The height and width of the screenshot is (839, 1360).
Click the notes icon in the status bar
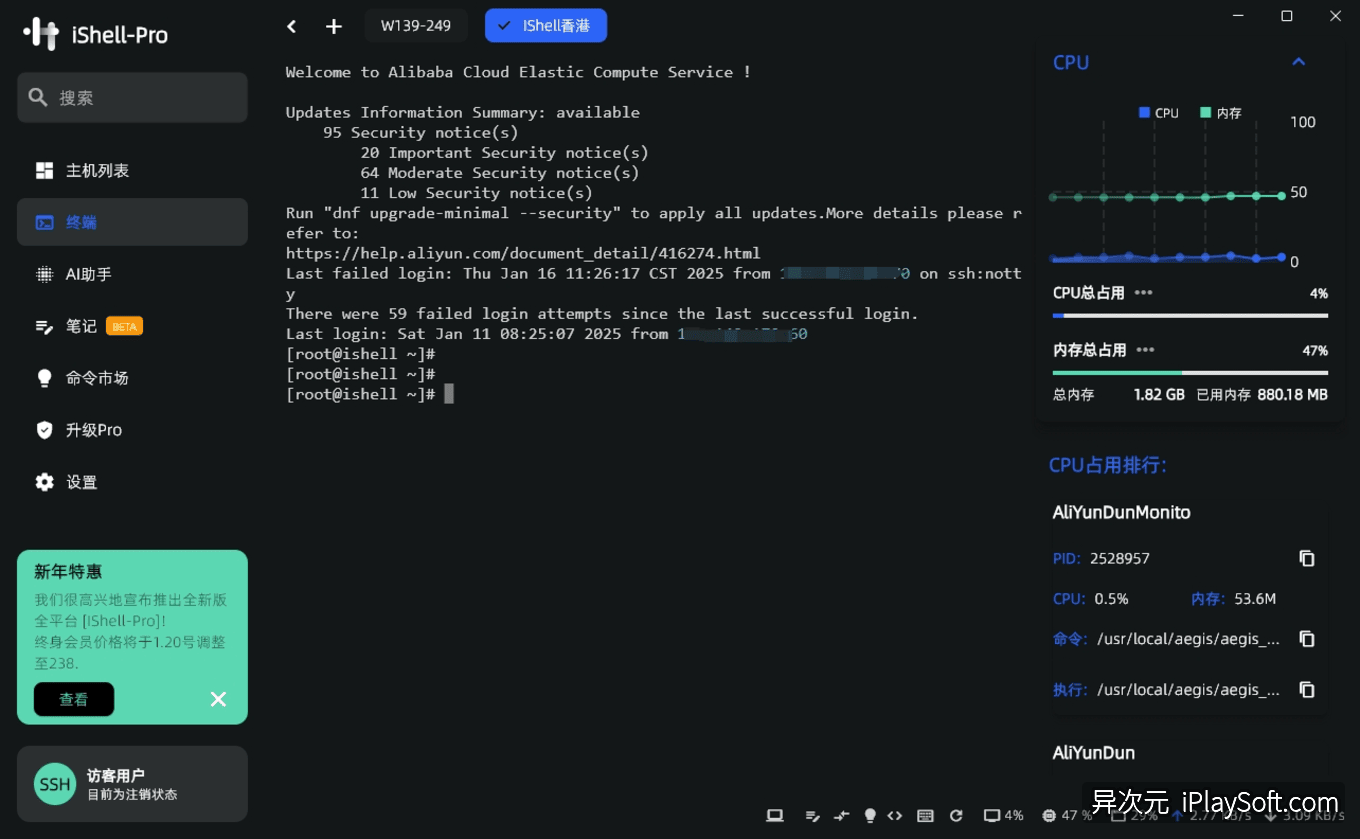(x=813, y=816)
